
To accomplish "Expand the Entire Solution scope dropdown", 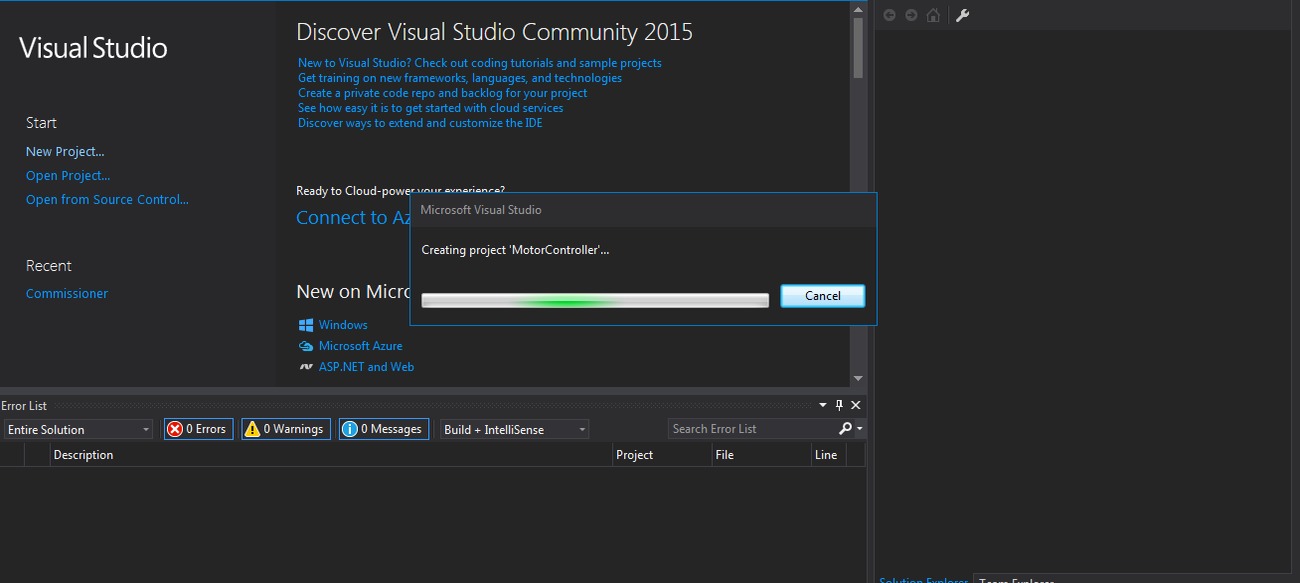I will pos(78,429).
